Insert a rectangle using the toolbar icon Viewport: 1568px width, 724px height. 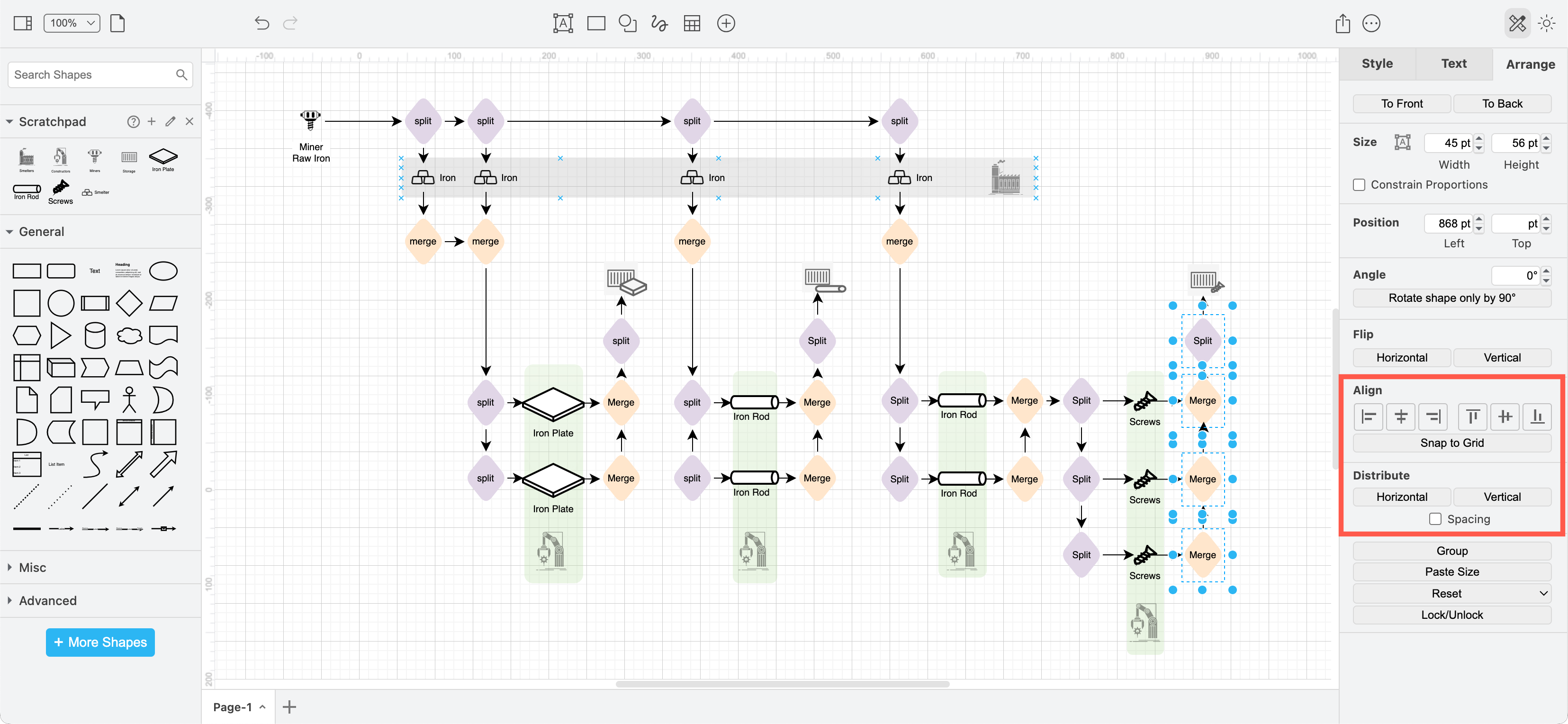(x=595, y=23)
